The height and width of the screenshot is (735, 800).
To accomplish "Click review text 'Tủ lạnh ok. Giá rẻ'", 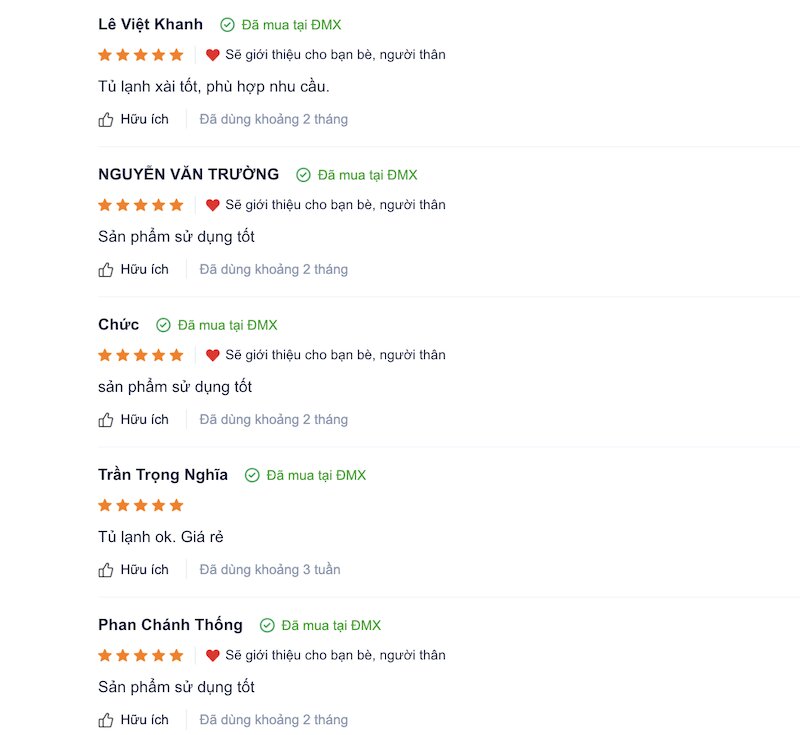I will click(x=161, y=537).
